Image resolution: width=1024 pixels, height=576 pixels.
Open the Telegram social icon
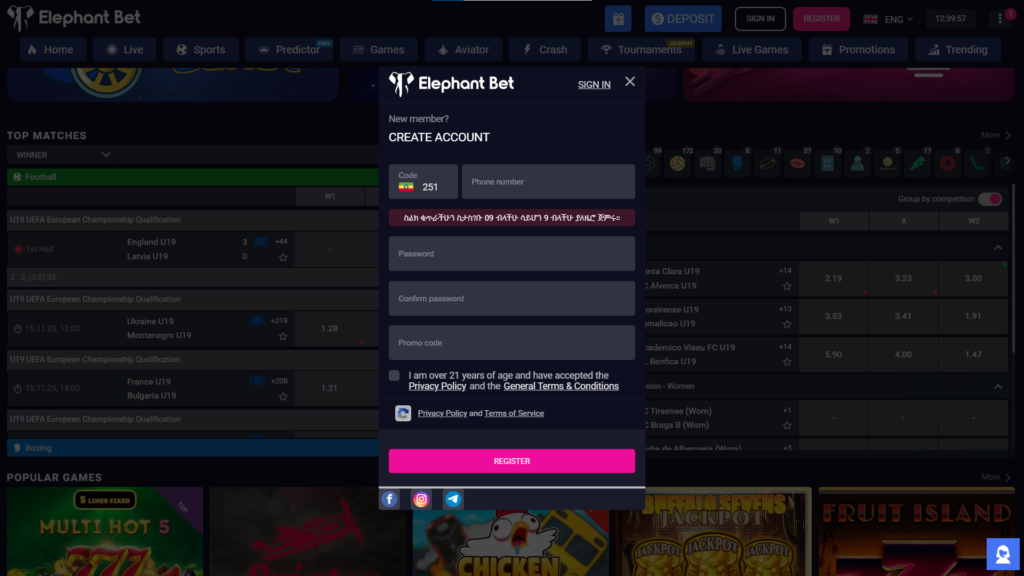[x=453, y=499]
